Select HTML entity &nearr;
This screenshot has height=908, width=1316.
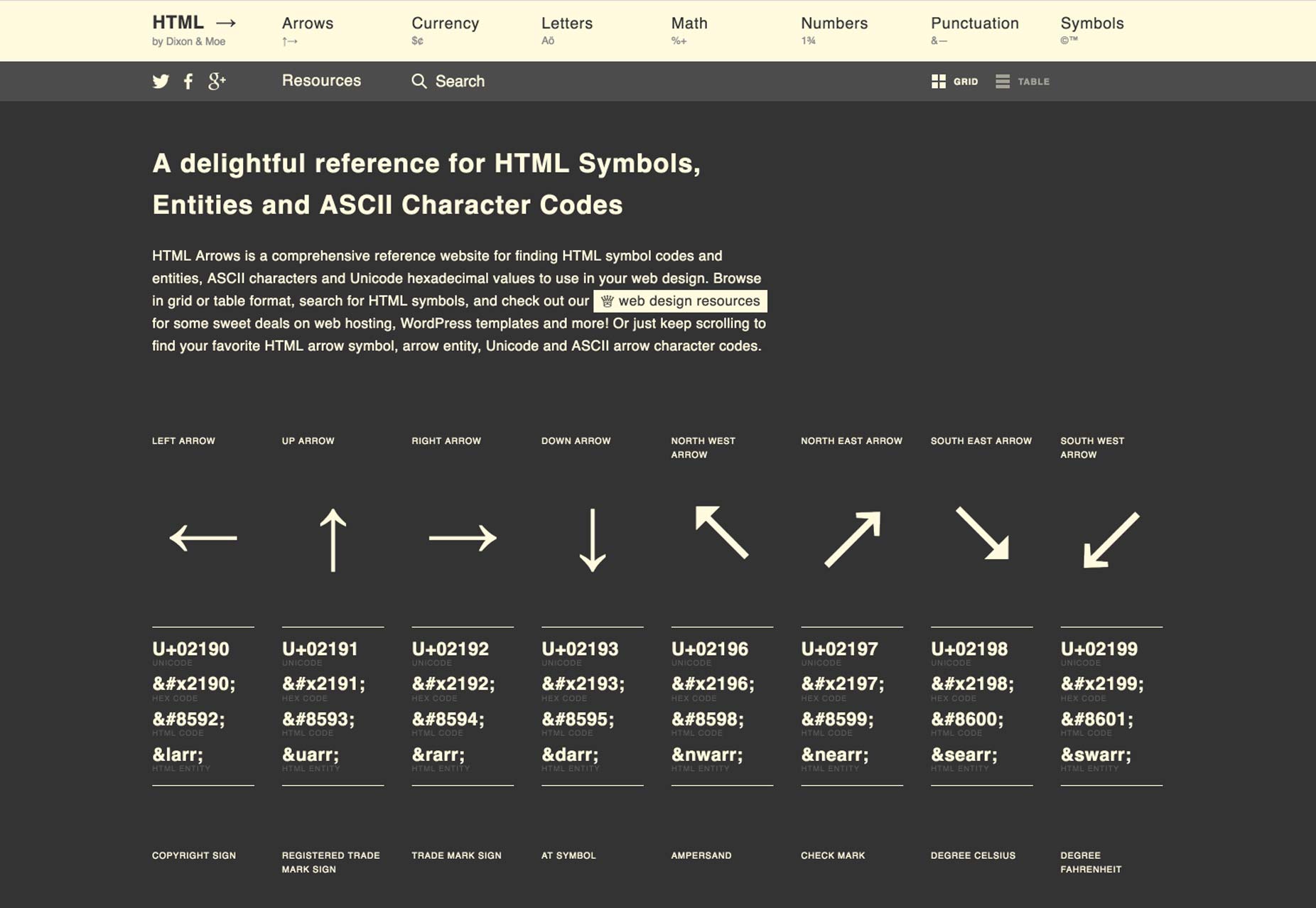point(835,755)
